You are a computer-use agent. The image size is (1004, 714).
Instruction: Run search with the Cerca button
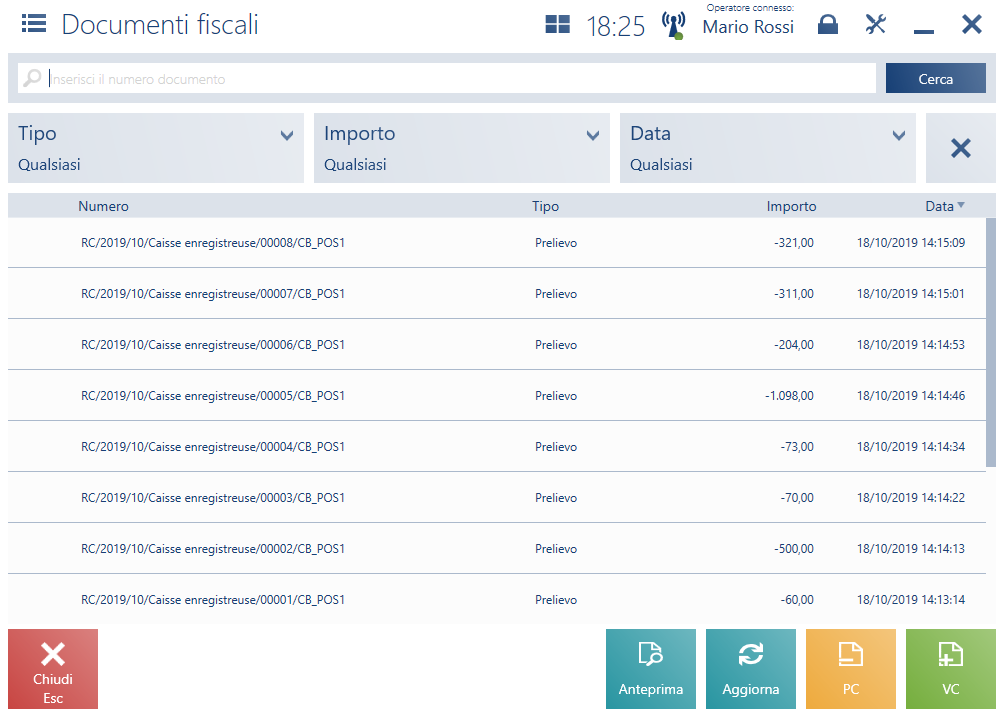(935, 78)
